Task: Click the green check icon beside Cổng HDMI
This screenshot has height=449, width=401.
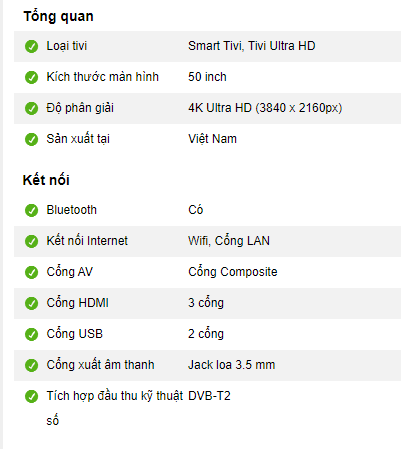Action: point(31,303)
